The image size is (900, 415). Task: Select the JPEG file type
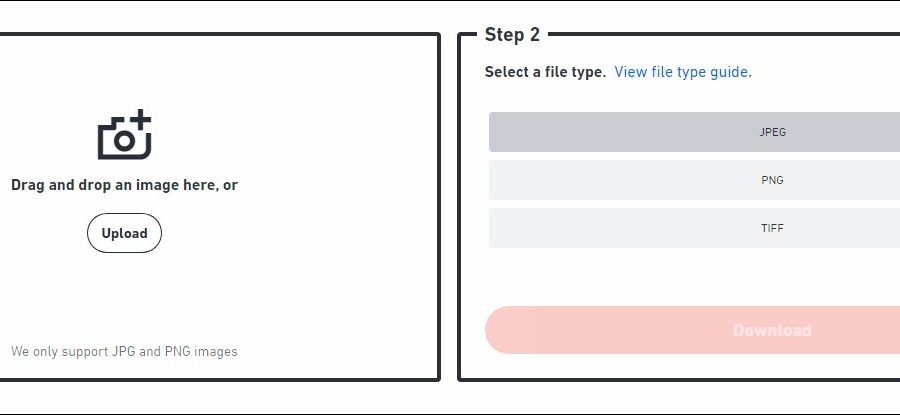pos(694,132)
